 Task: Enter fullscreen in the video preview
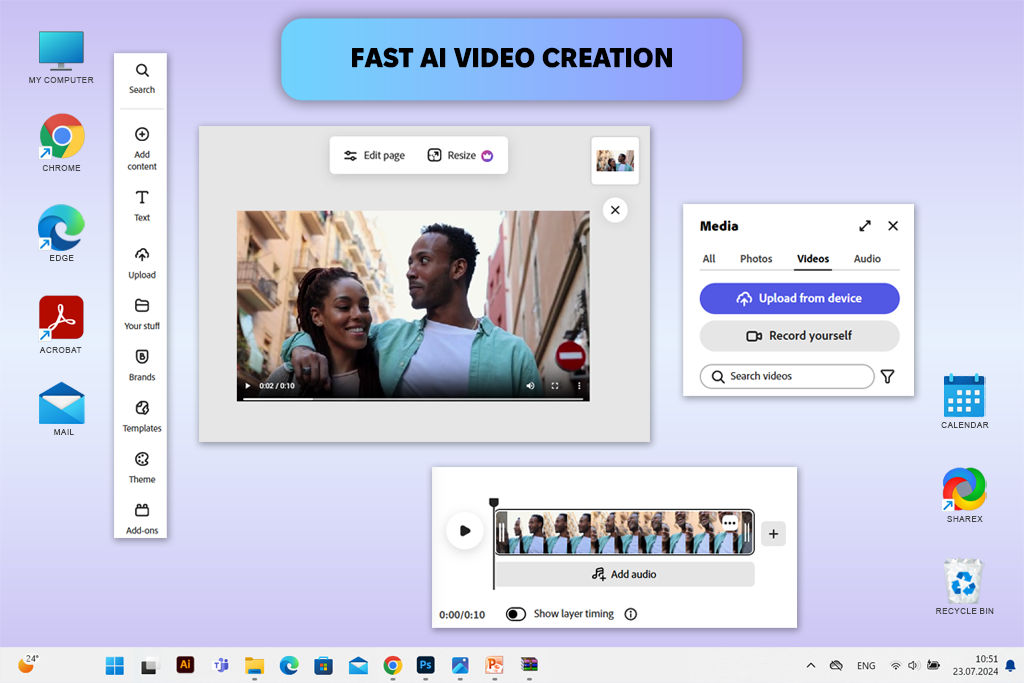tap(554, 386)
